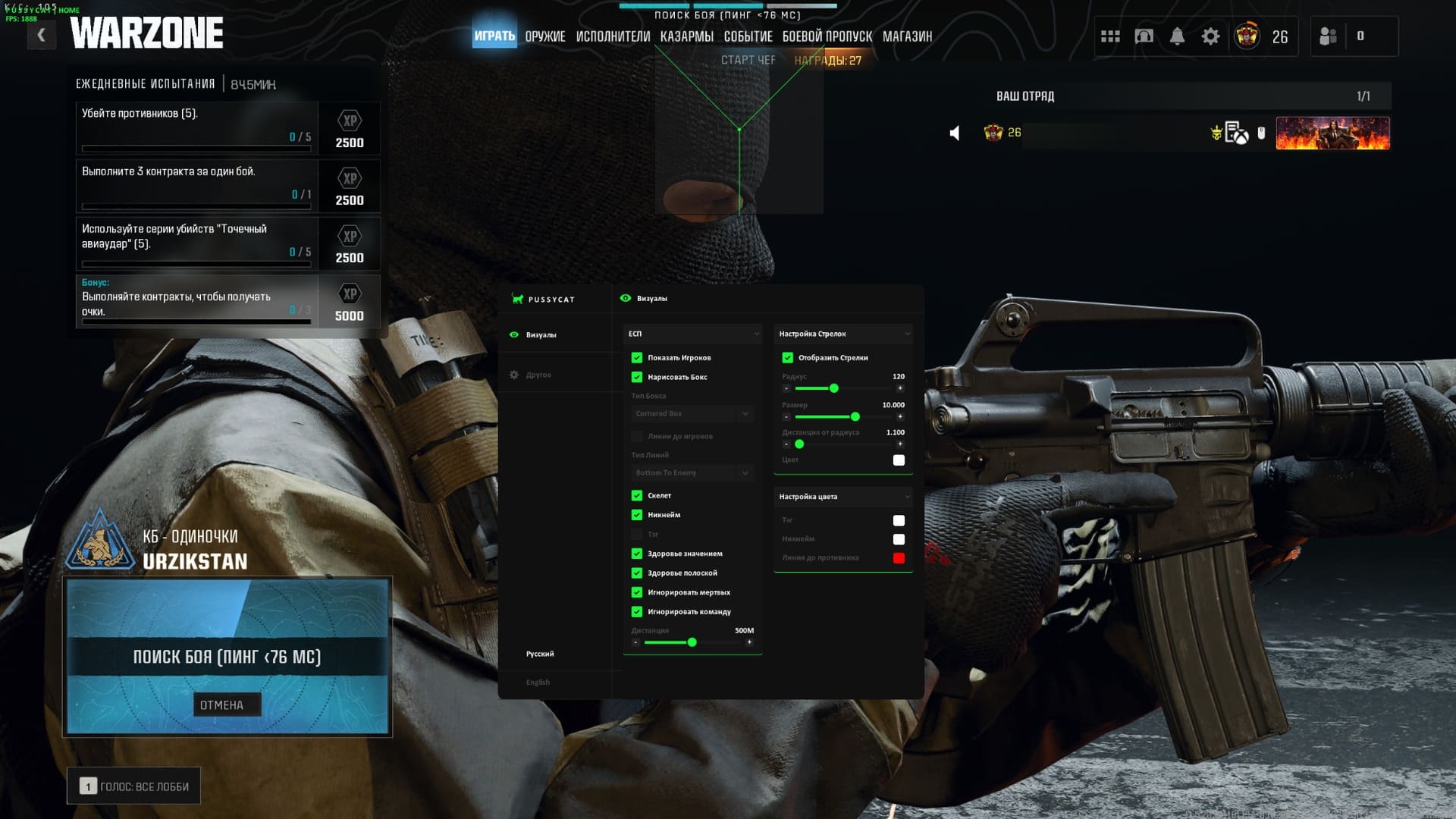
Task: Switch to the ОРУЖИЕ tab
Action: click(x=545, y=36)
